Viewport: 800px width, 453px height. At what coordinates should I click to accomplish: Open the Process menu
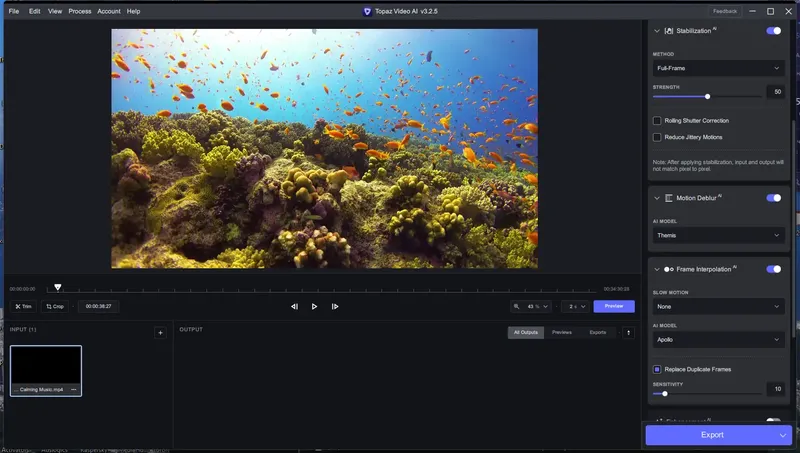point(80,11)
